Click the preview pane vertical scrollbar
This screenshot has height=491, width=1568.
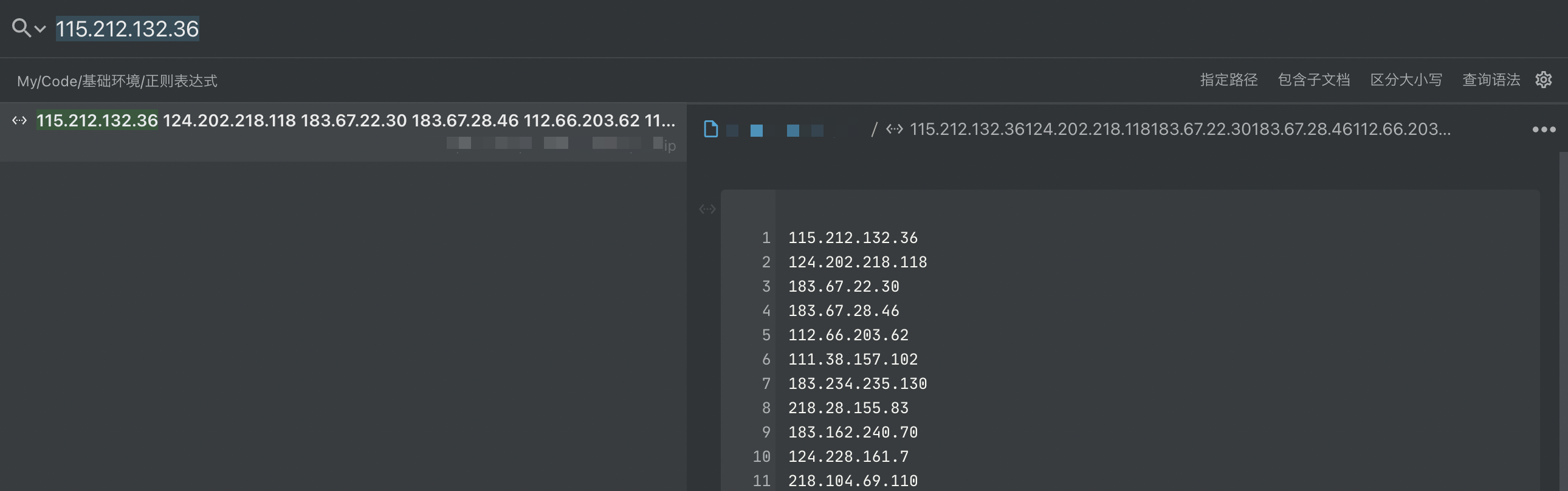click(1563, 321)
